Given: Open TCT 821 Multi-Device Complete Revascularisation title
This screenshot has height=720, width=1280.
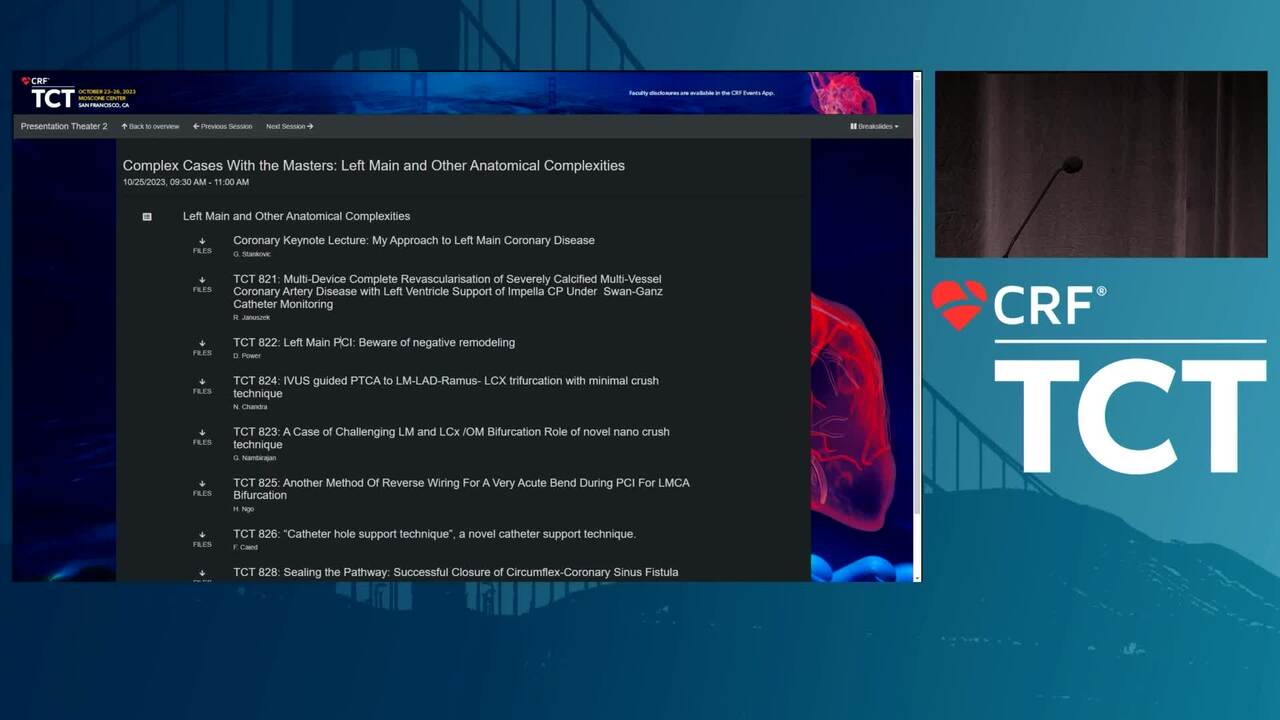Looking at the screenshot, I should (x=448, y=291).
